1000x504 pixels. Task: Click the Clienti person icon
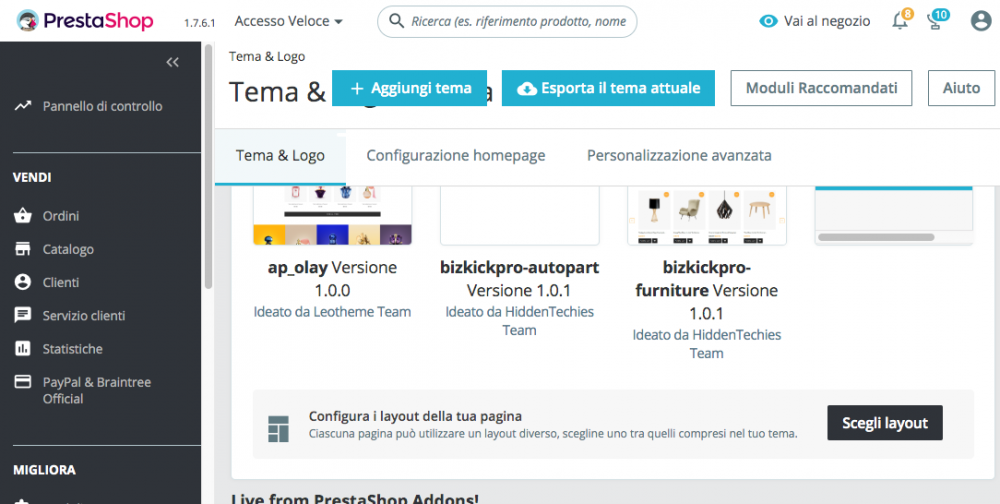tap(23, 282)
